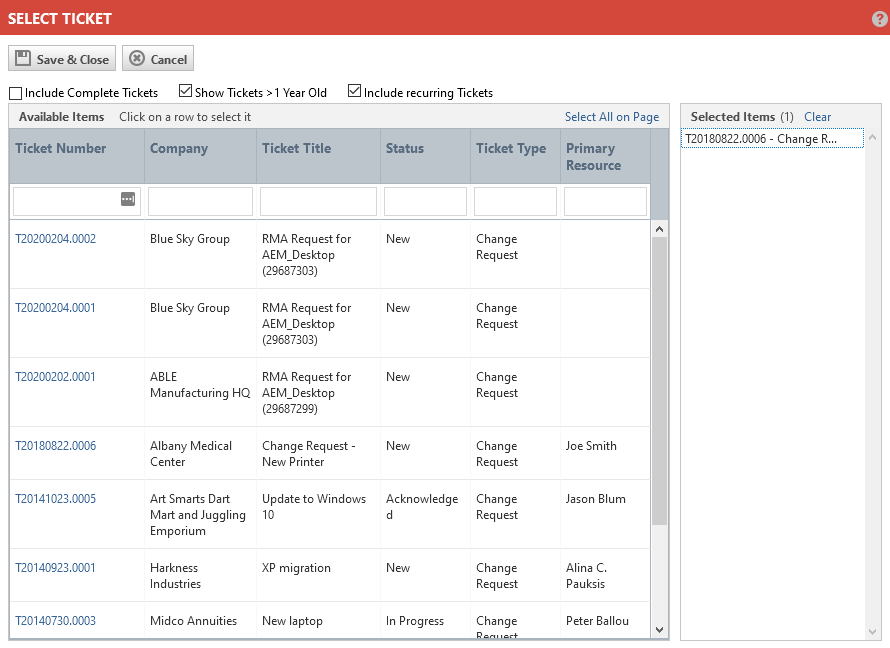Click the Cancel button

pyautogui.click(x=158, y=59)
